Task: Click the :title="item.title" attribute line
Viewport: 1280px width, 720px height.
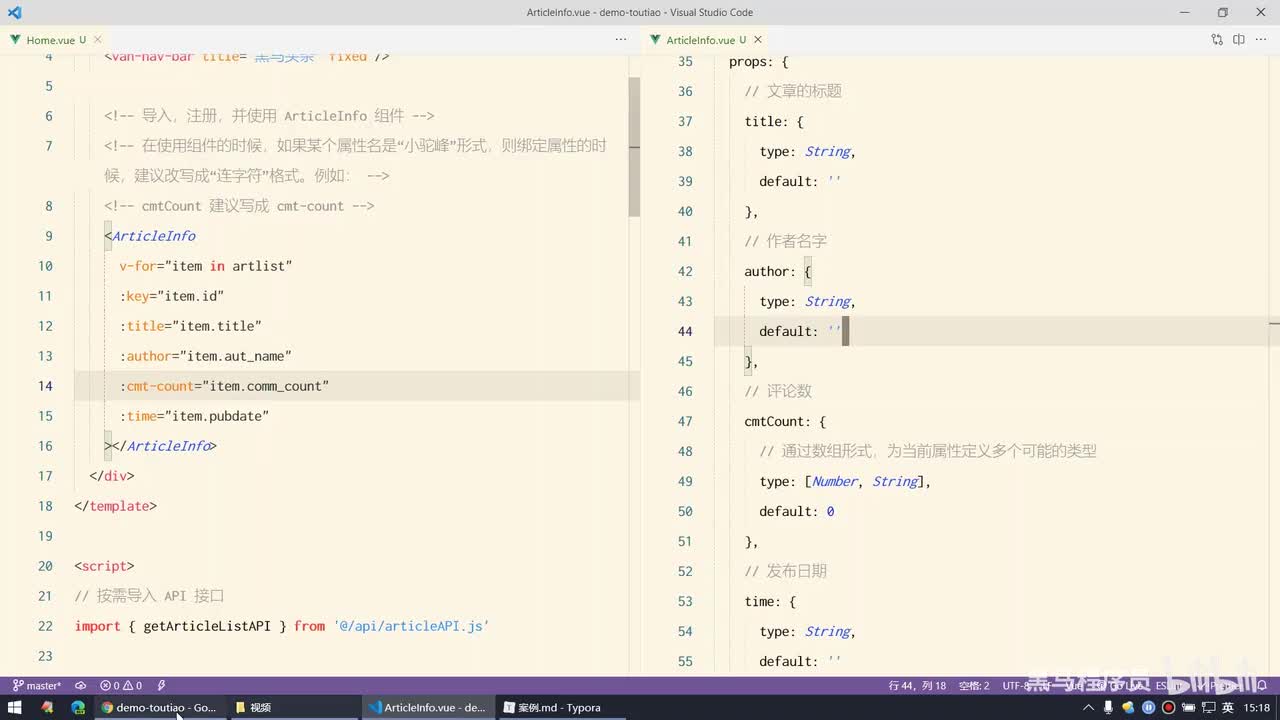Action: point(191,326)
